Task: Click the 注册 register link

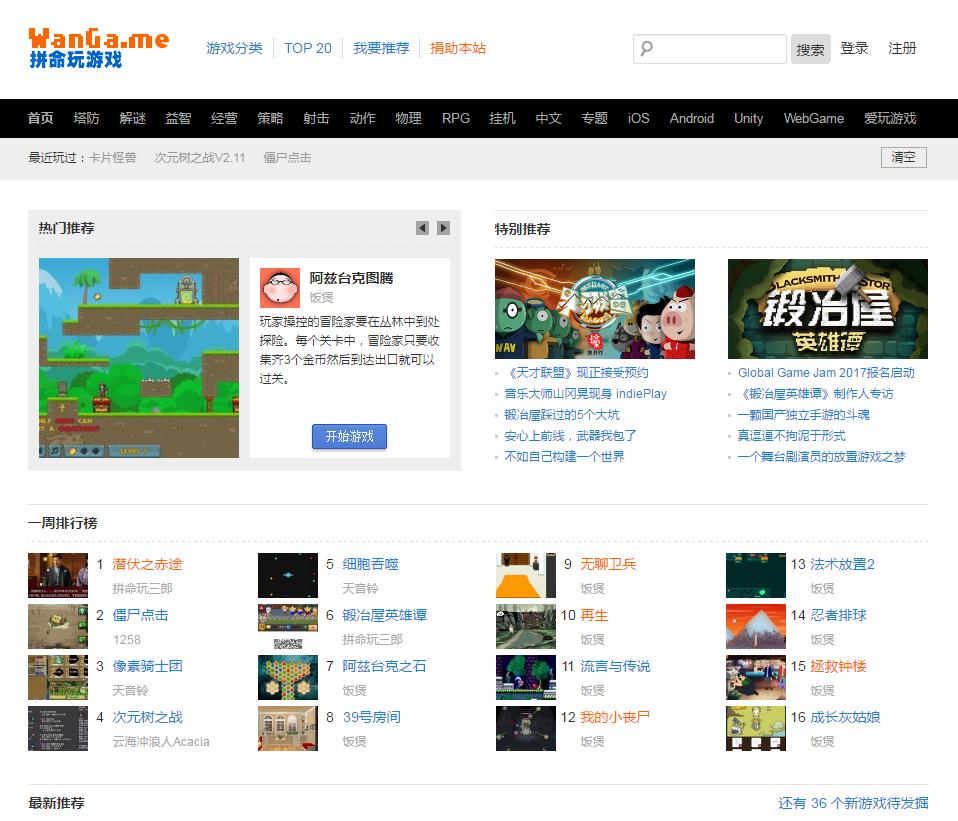Action: pos(903,48)
